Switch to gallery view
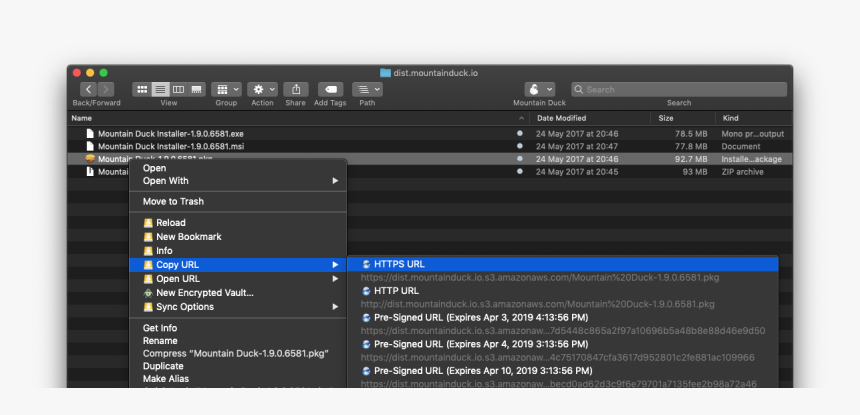This screenshot has width=860, height=415. click(197, 89)
